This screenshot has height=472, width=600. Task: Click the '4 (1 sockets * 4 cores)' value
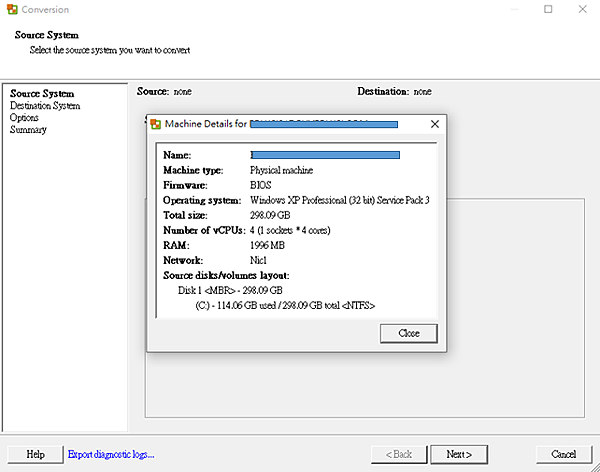290,230
